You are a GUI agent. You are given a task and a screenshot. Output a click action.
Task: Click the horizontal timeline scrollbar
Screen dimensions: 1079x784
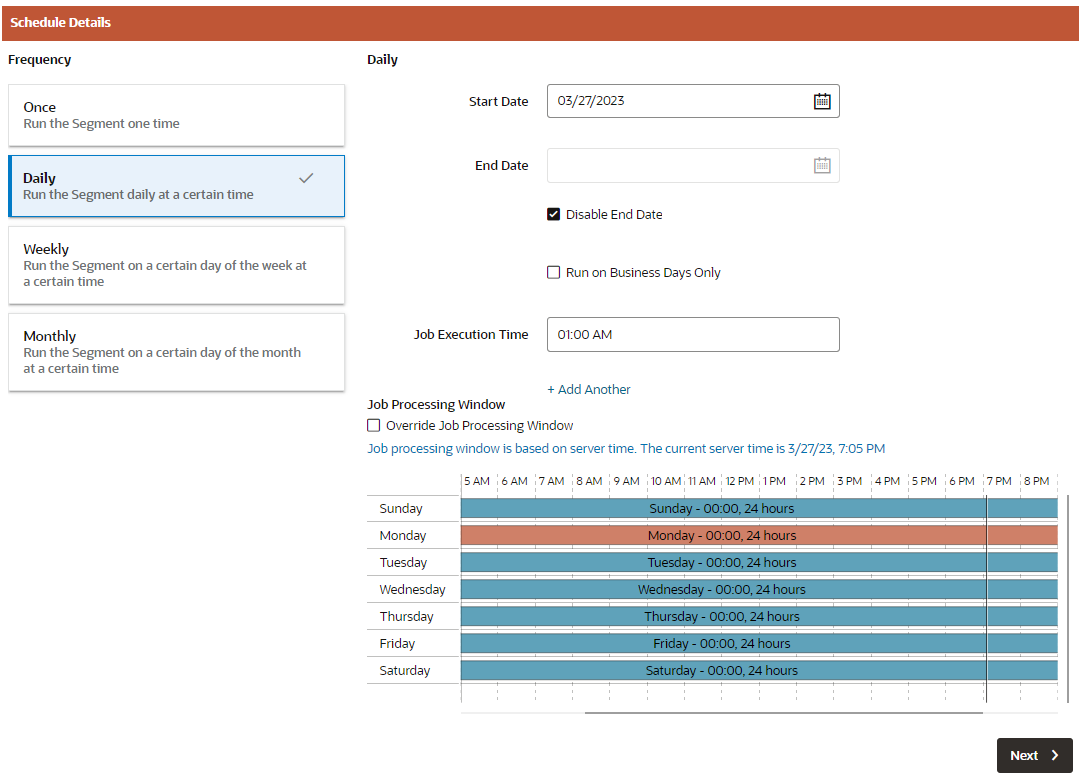[x=784, y=713]
